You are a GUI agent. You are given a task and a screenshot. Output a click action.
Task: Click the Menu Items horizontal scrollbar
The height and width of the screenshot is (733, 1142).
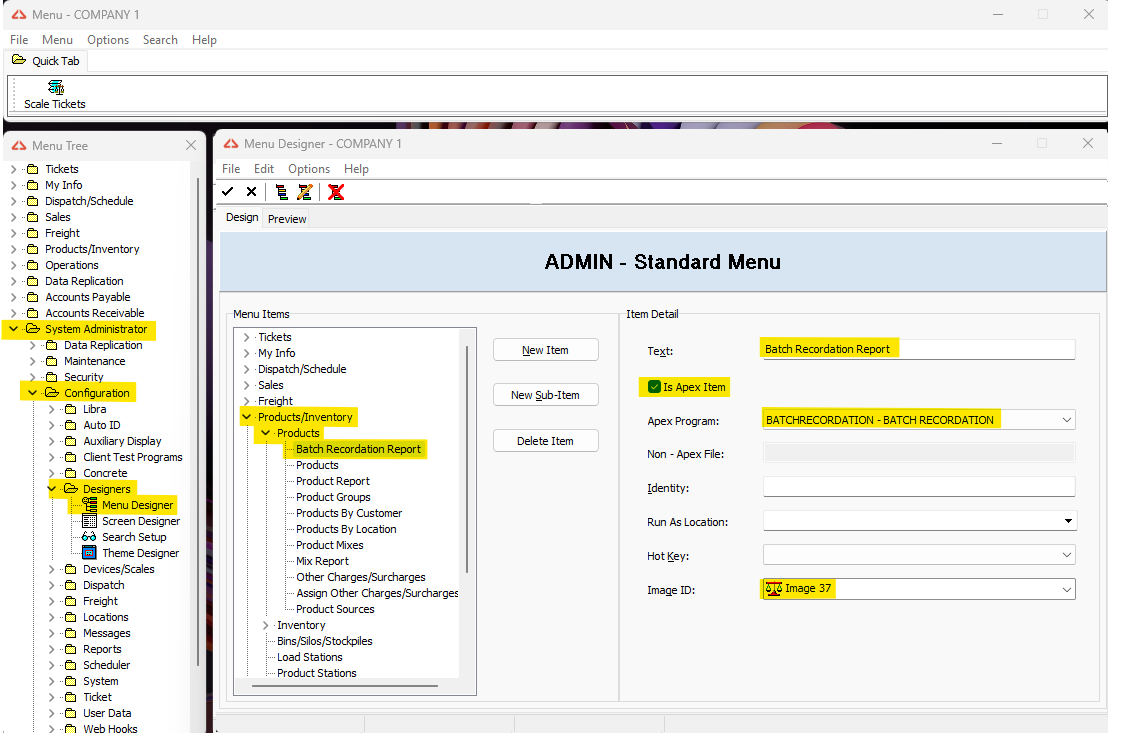click(x=344, y=686)
